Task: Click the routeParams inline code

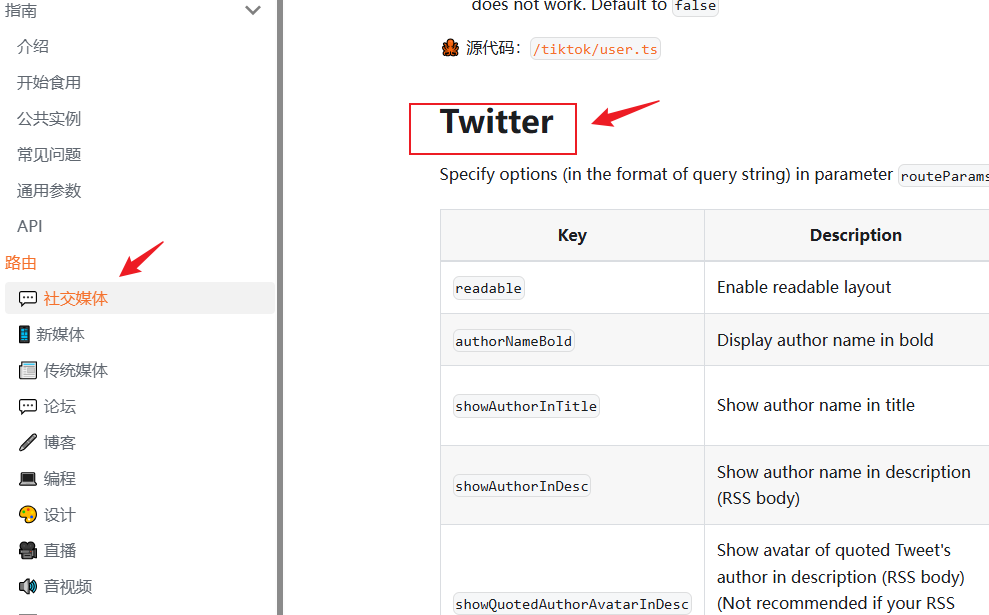Action: [944, 176]
